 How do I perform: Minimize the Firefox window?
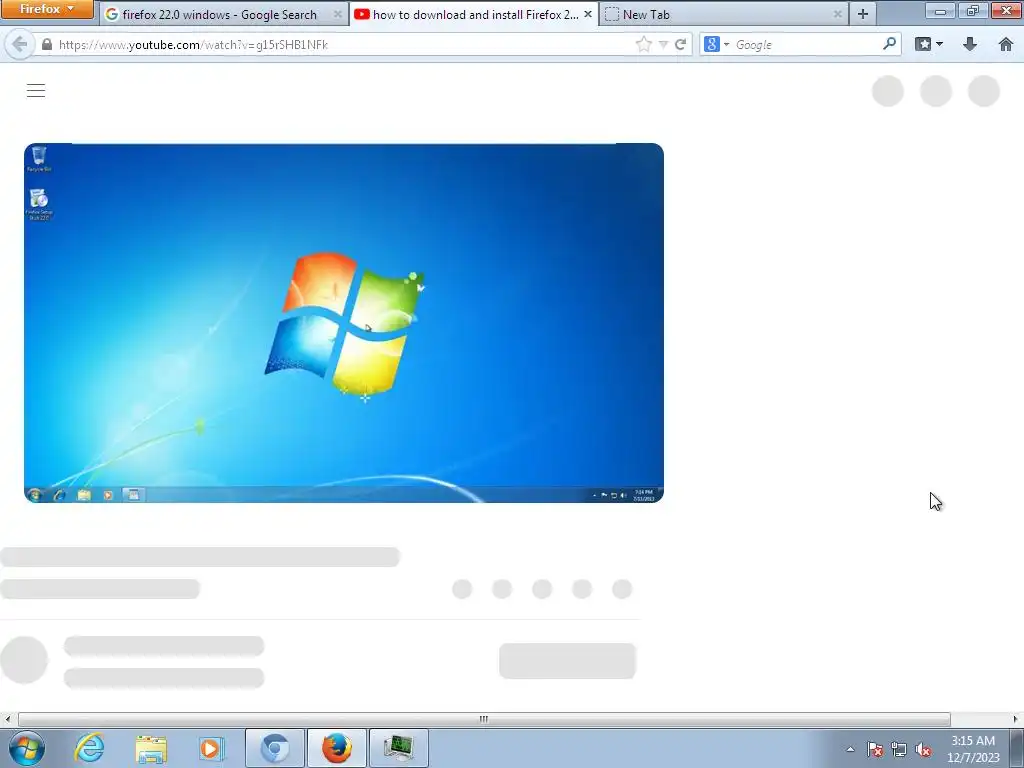click(940, 10)
